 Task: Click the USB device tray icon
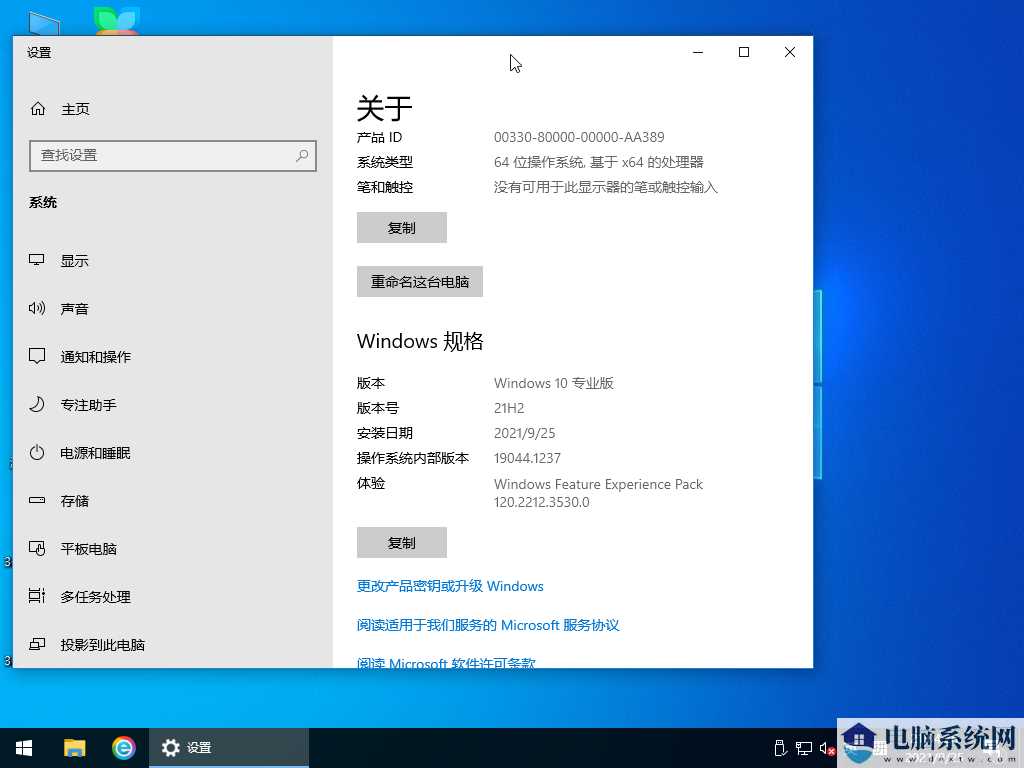pyautogui.click(x=780, y=748)
